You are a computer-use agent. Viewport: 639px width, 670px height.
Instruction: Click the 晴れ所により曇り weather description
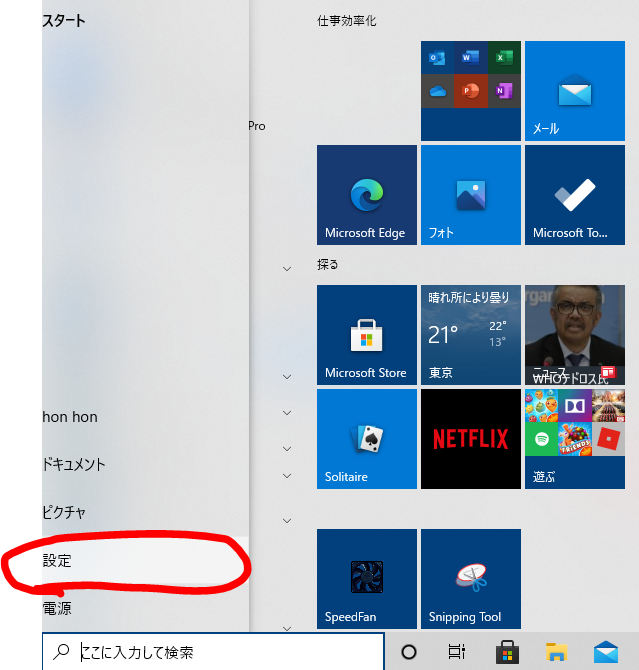469,297
